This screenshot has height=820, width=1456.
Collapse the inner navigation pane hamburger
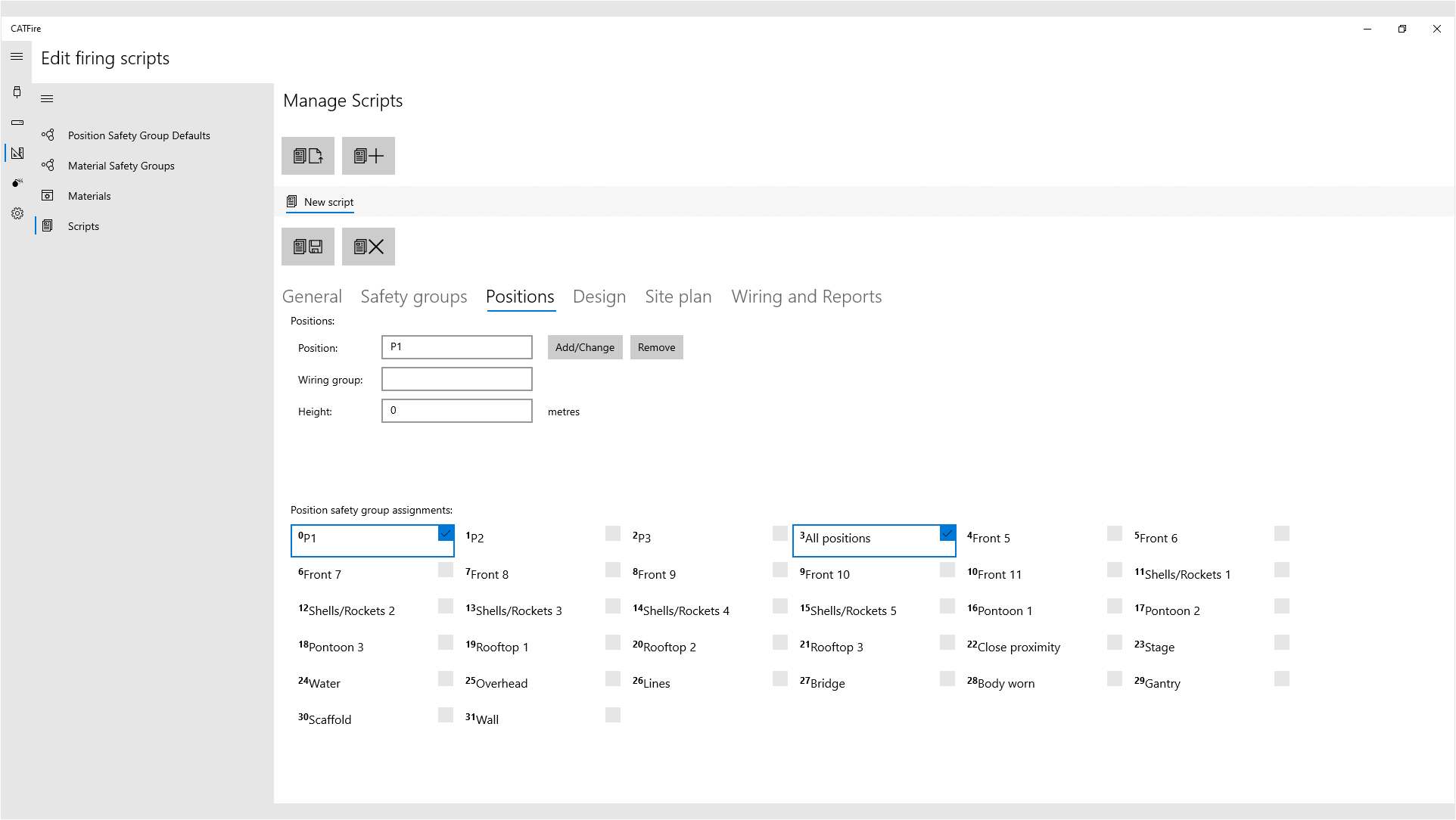pos(47,99)
